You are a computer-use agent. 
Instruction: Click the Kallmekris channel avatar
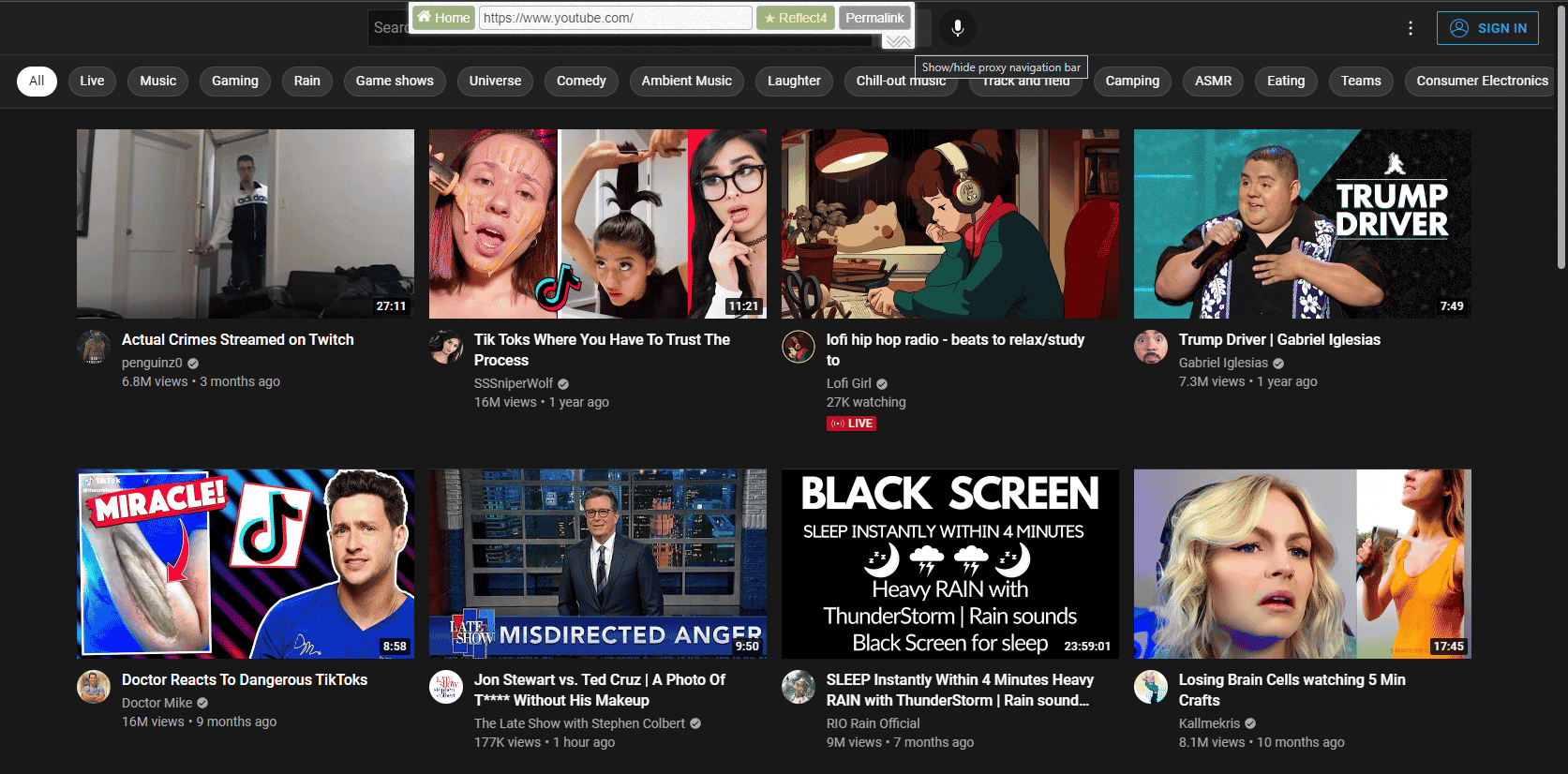click(x=1151, y=687)
